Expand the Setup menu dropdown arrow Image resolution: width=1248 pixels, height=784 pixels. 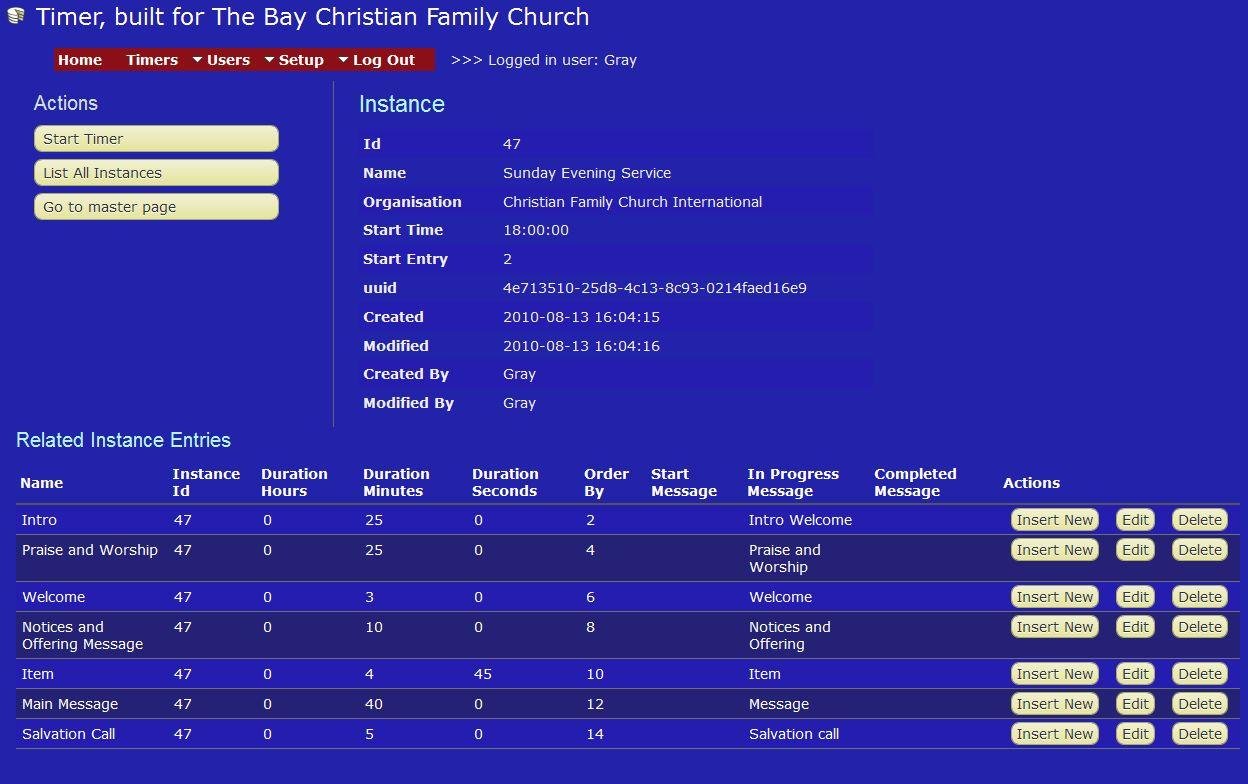pyautogui.click(x=343, y=60)
